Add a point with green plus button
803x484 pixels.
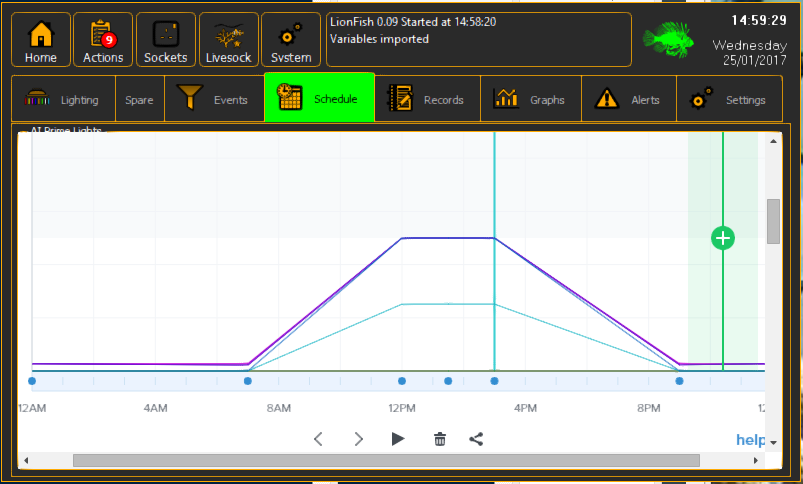(x=723, y=238)
